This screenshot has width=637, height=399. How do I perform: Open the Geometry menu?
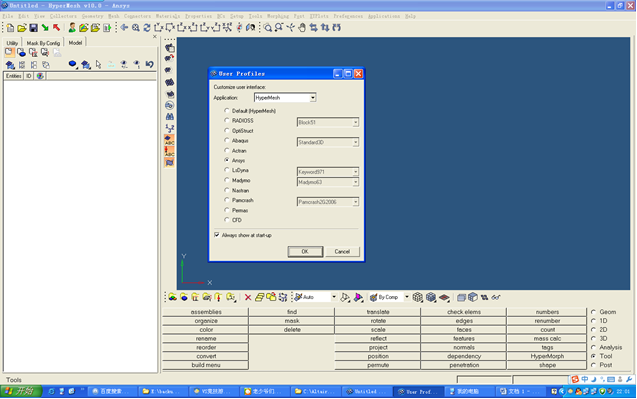pos(92,16)
